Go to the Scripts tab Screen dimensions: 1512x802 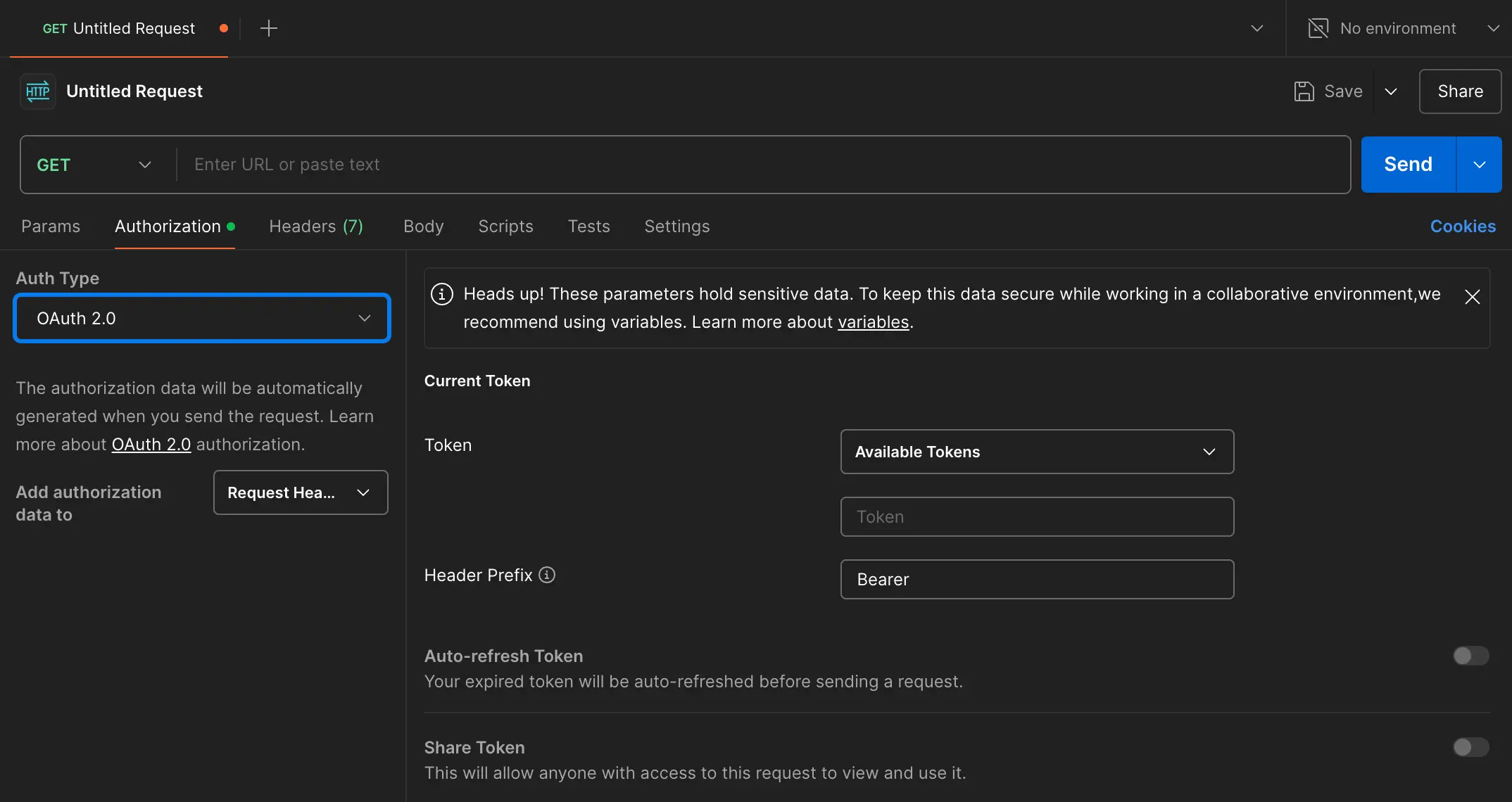click(505, 227)
